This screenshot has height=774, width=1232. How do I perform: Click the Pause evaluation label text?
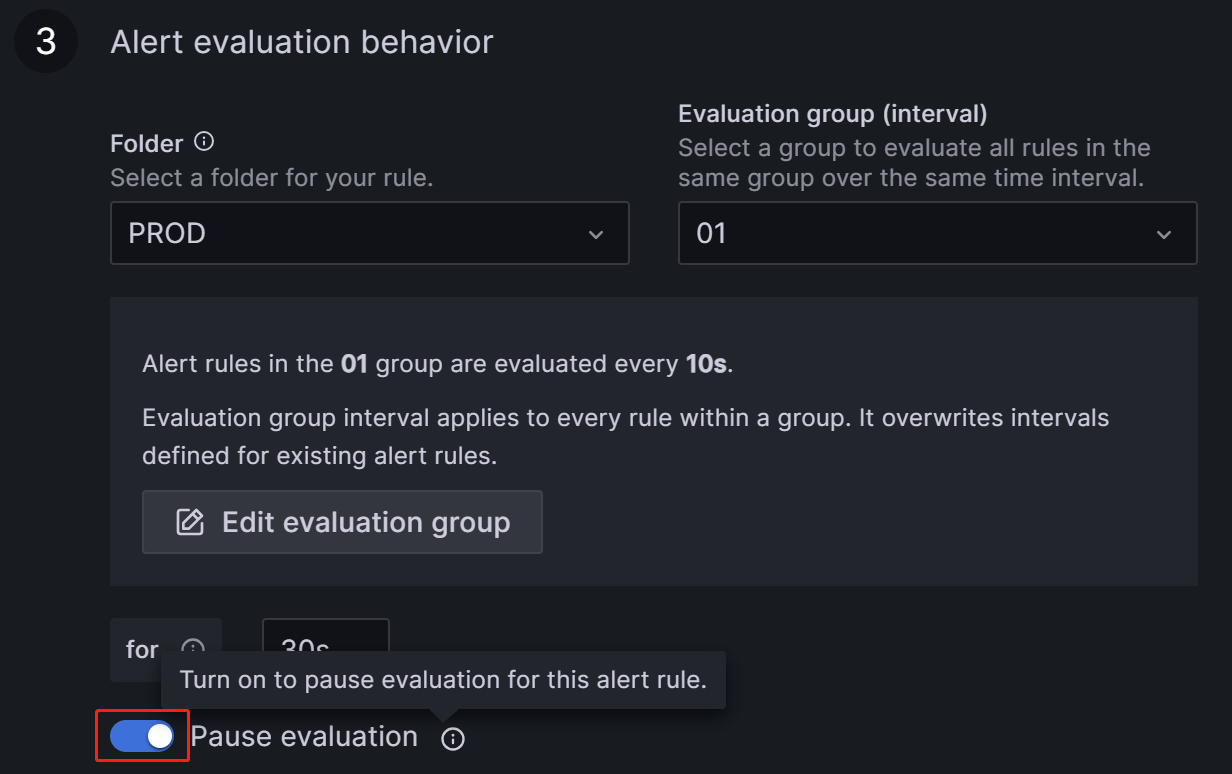pyautogui.click(x=304, y=737)
